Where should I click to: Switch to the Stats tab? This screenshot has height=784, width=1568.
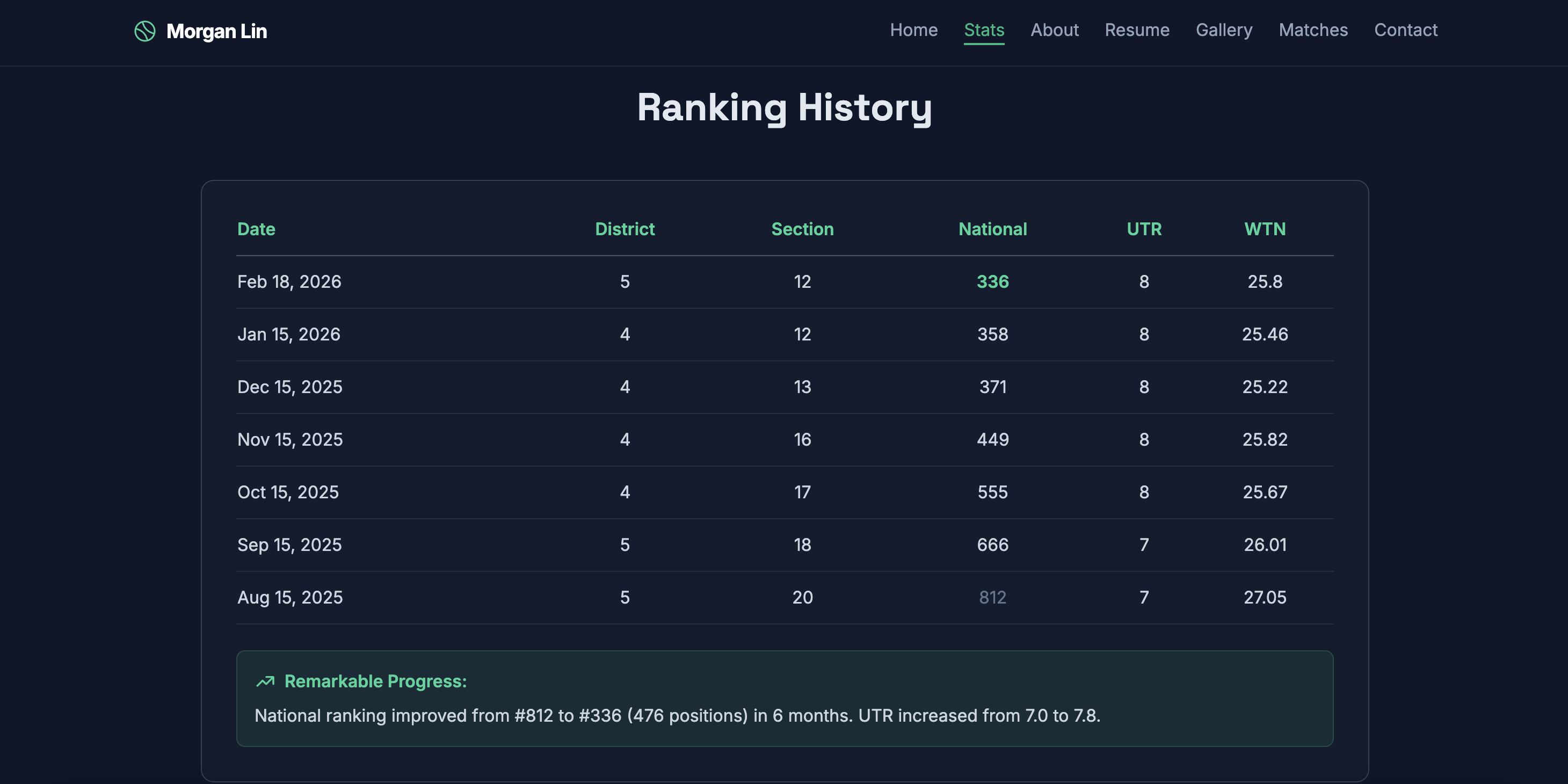click(x=984, y=30)
